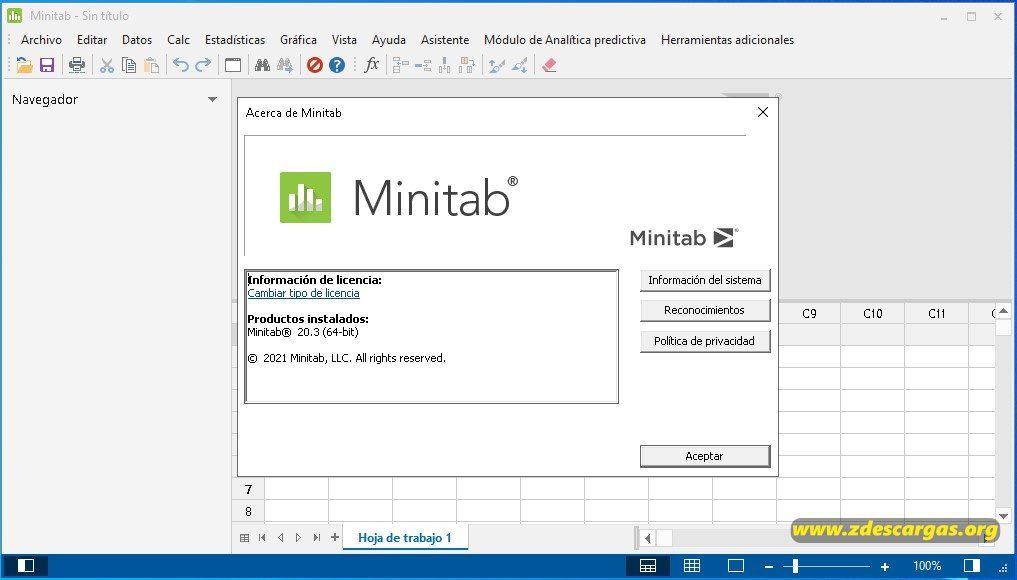Open the Herramientas adicionales menu
The image size is (1017, 580).
[727, 40]
